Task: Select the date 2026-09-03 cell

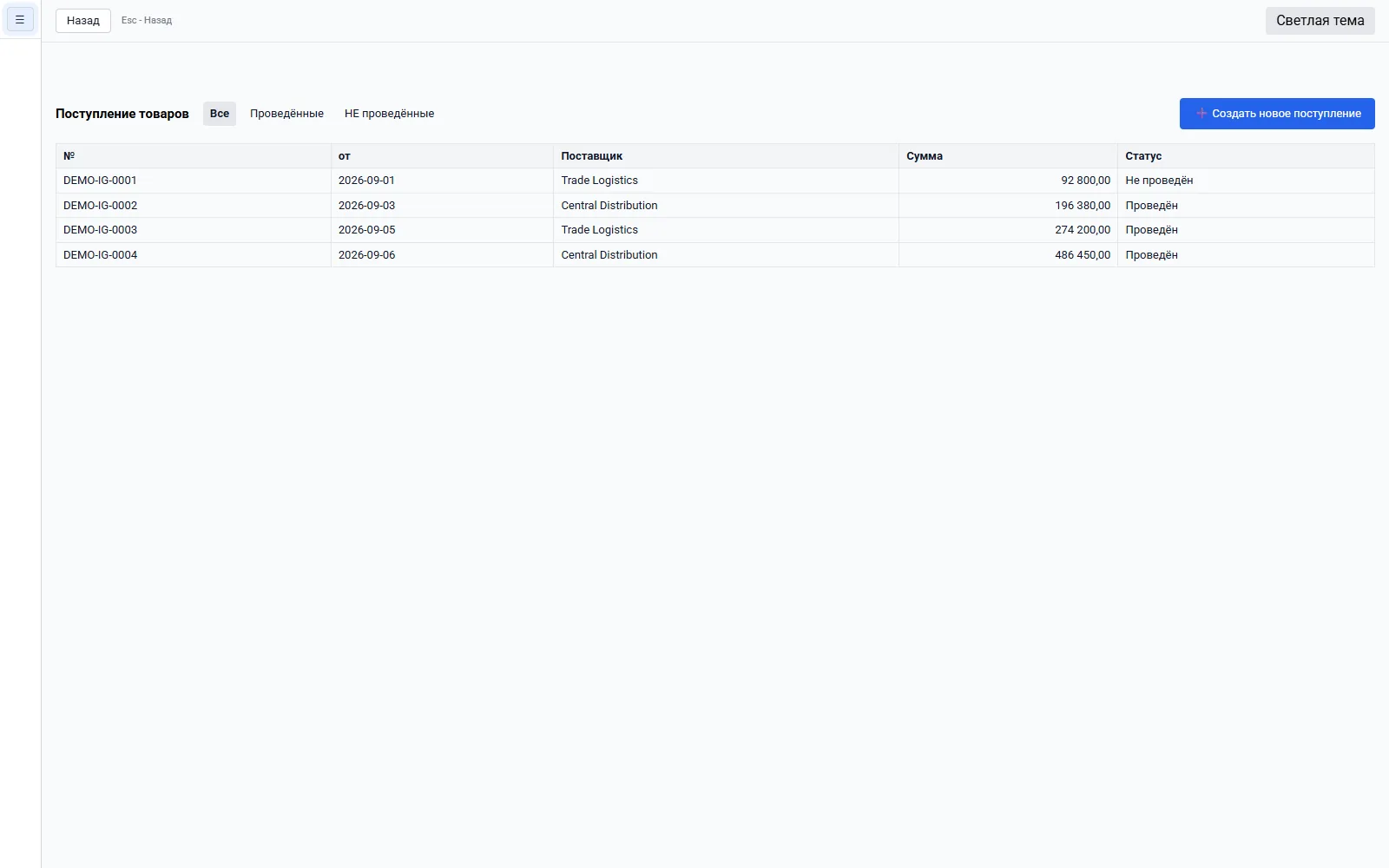Action: [442, 206]
